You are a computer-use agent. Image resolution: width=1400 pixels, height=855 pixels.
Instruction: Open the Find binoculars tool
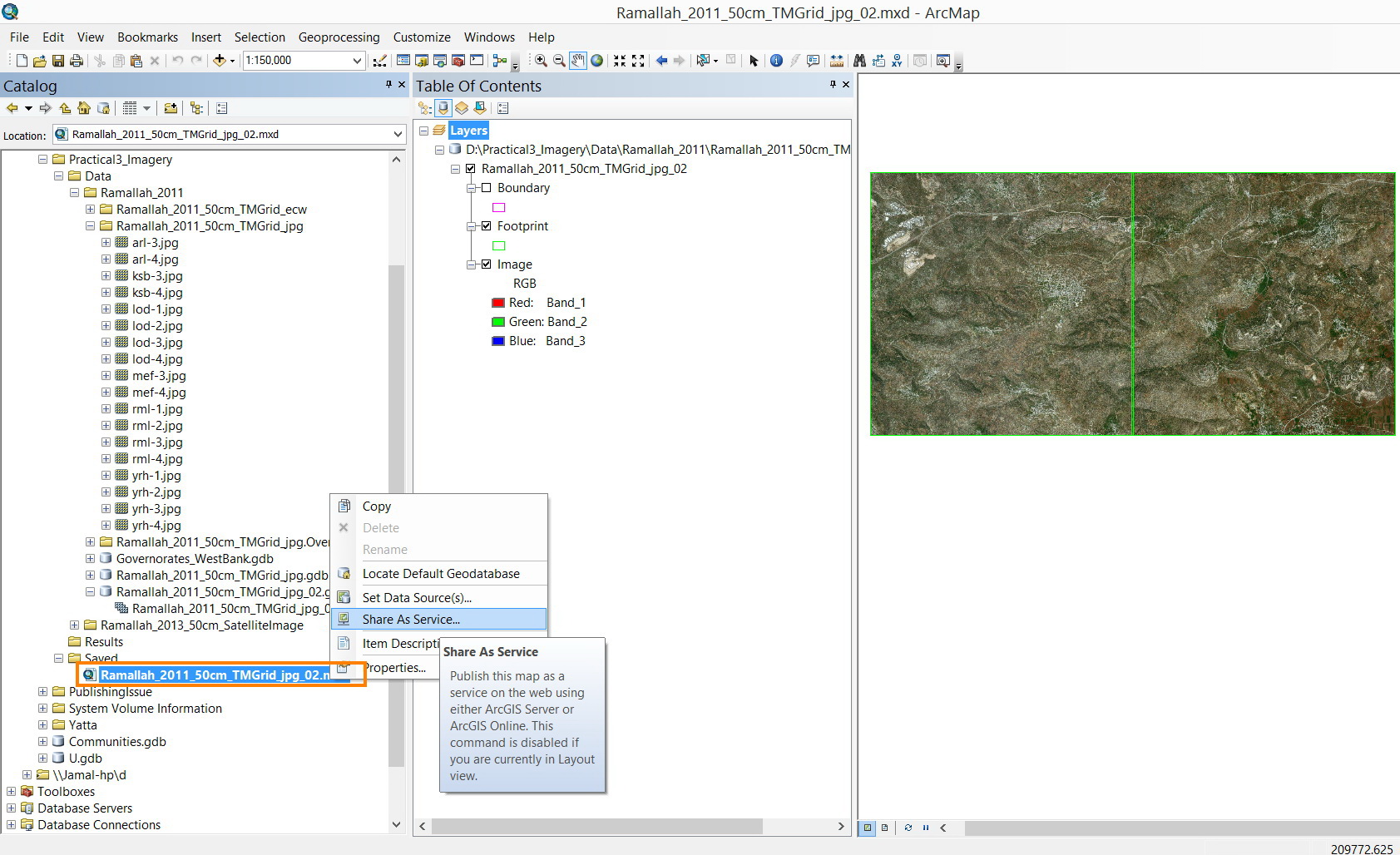[x=859, y=61]
